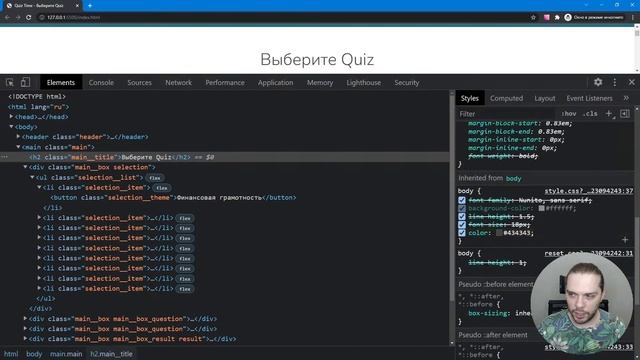Click the browser address bar
Viewport: 640px width, 360px height.
pyautogui.click(x=282, y=18)
